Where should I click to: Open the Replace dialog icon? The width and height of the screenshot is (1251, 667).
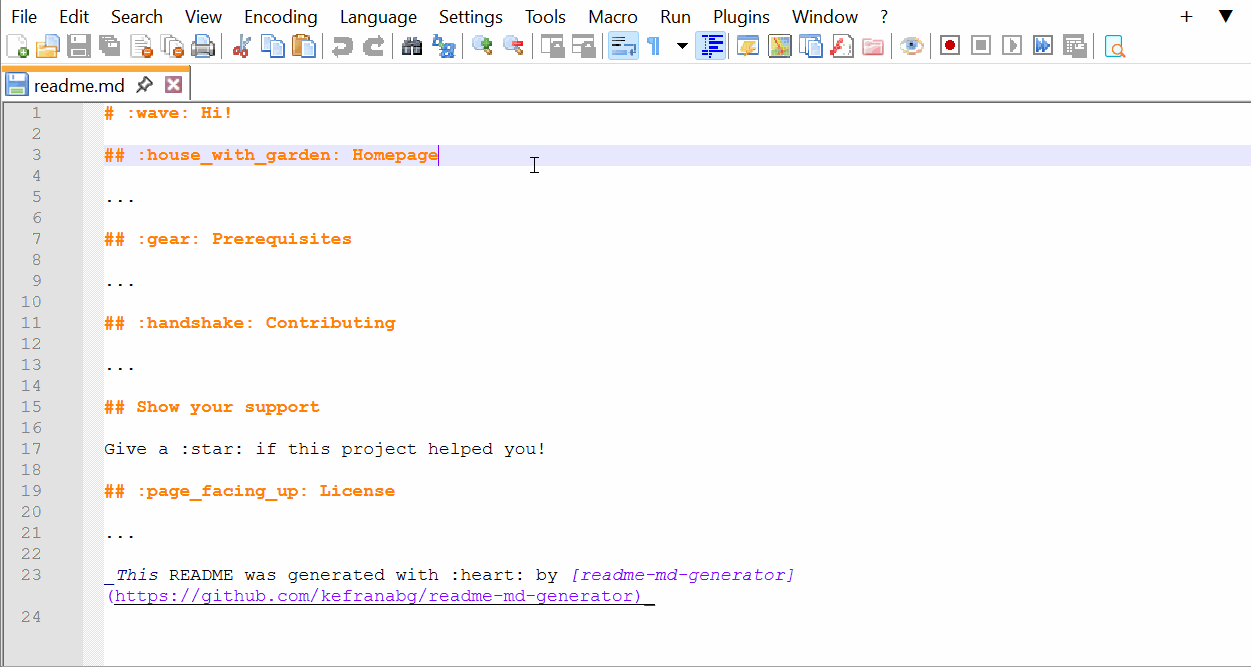tap(443, 45)
